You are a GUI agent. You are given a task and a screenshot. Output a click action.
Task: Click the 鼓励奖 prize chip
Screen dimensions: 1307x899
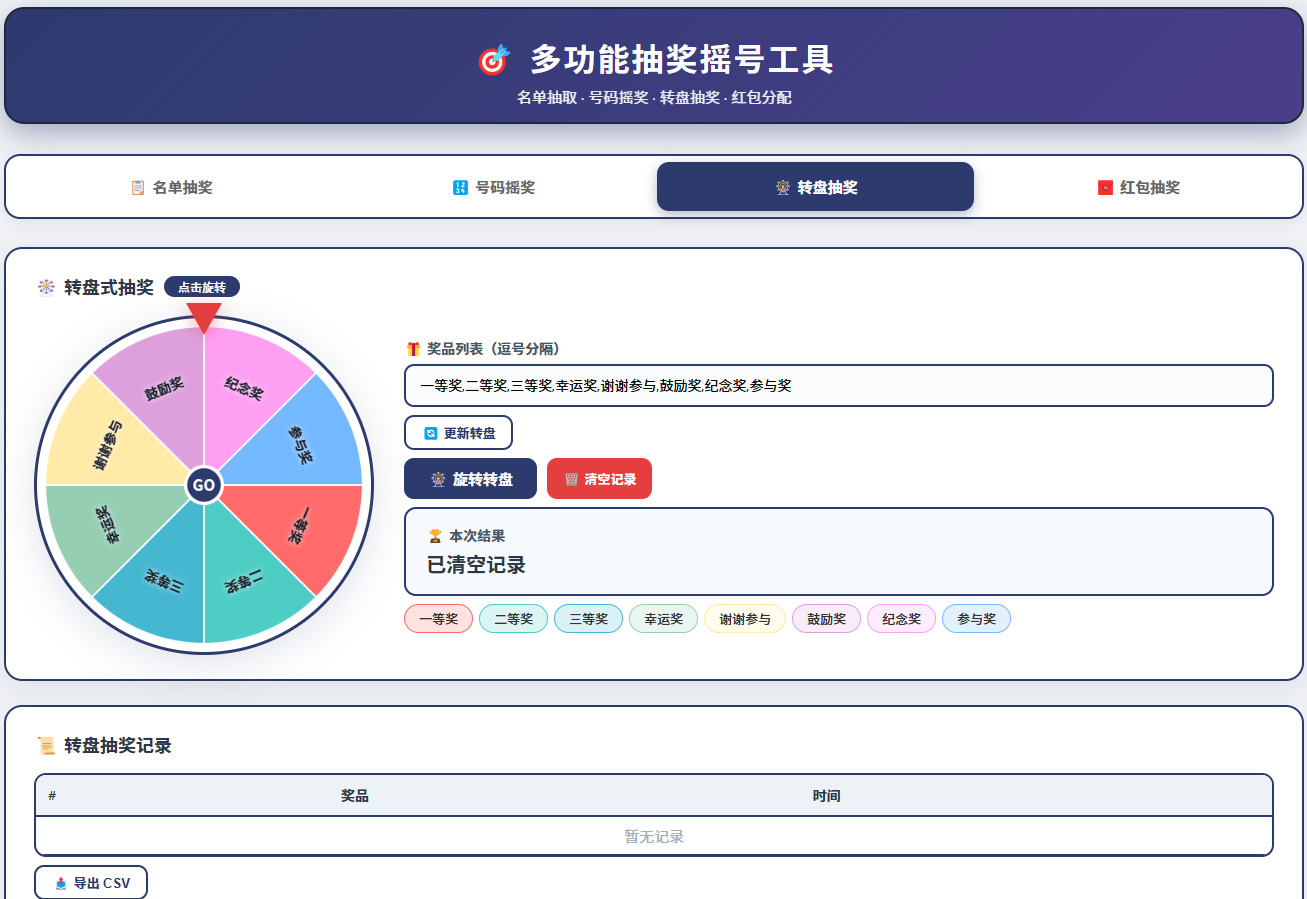tap(826, 619)
